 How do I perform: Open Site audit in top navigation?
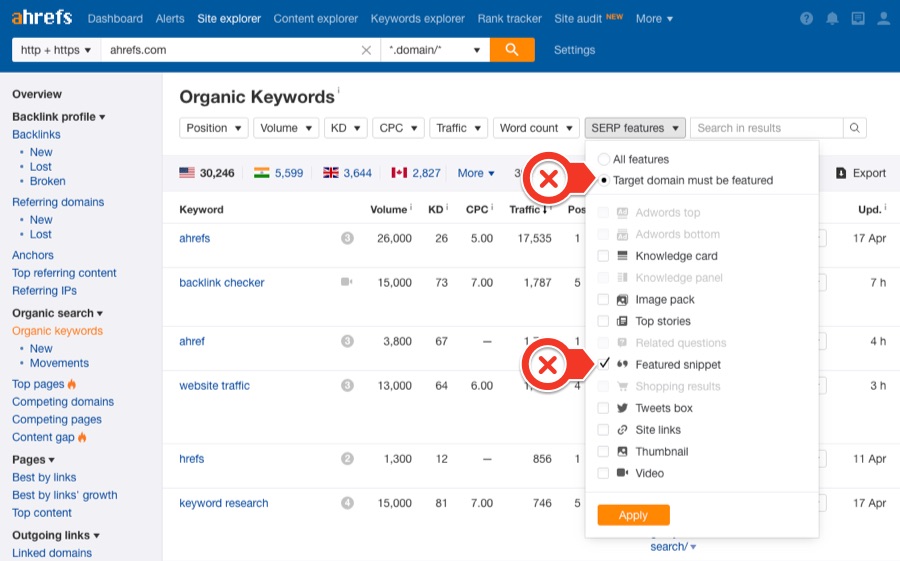(x=578, y=18)
